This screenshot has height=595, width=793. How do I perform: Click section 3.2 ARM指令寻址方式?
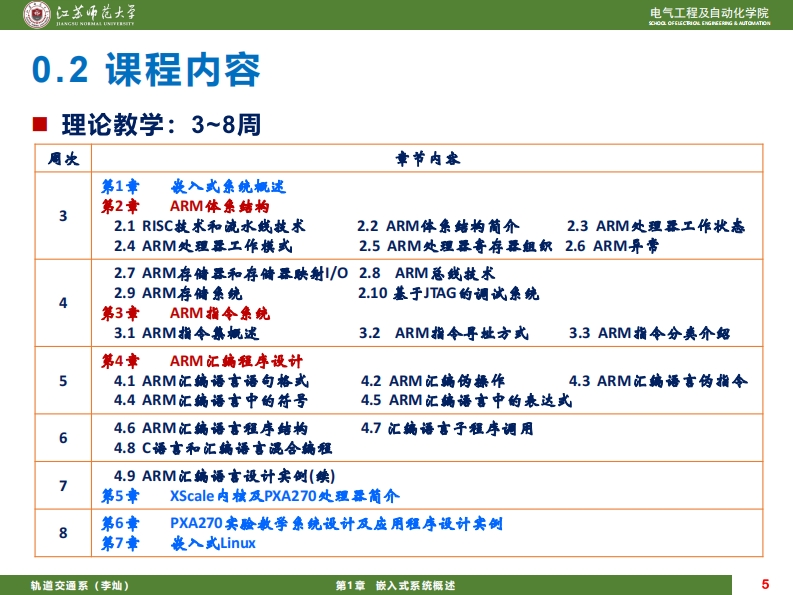[444, 333]
